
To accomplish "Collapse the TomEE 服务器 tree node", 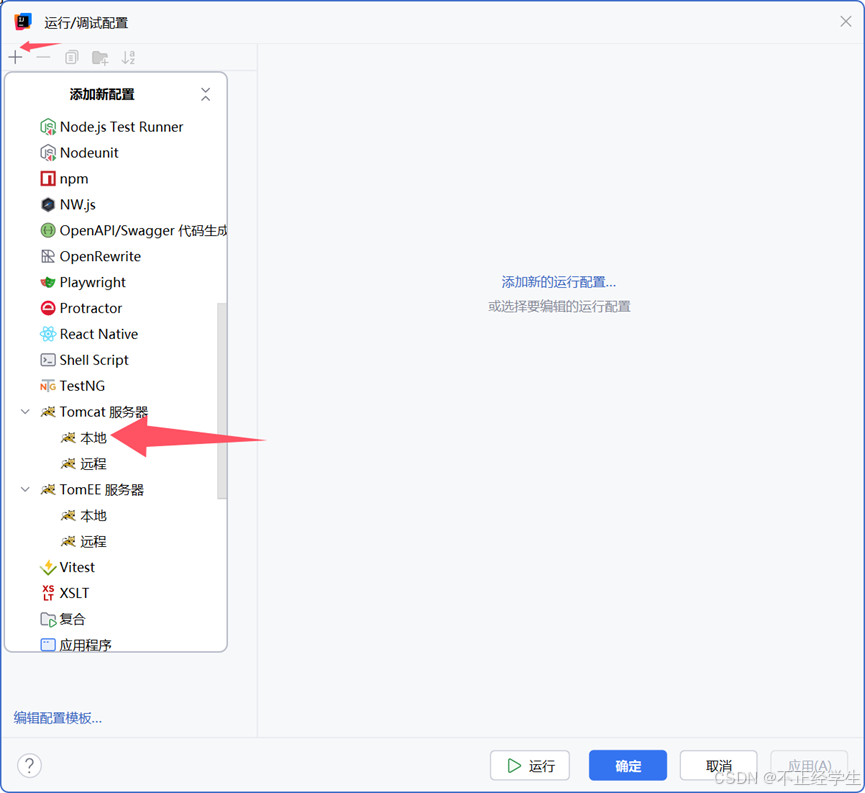I will click(25, 489).
